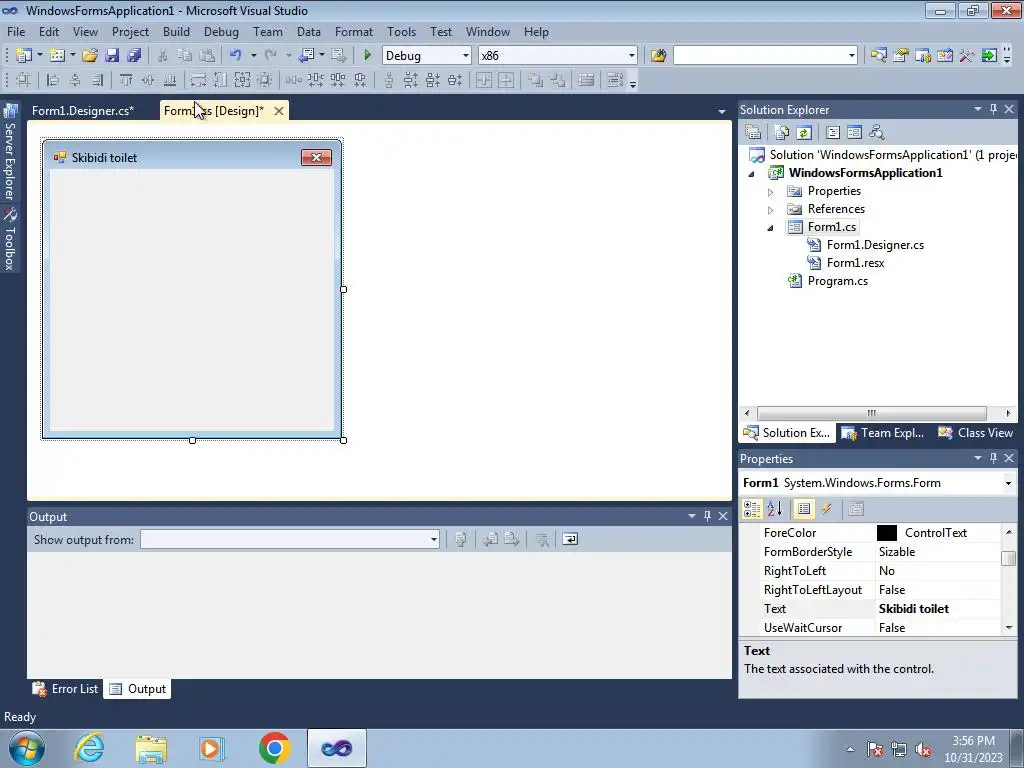This screenshot has height=768, width=1024.
Task: Switch to the Team Explorer tab
Action: pos(883,433)
